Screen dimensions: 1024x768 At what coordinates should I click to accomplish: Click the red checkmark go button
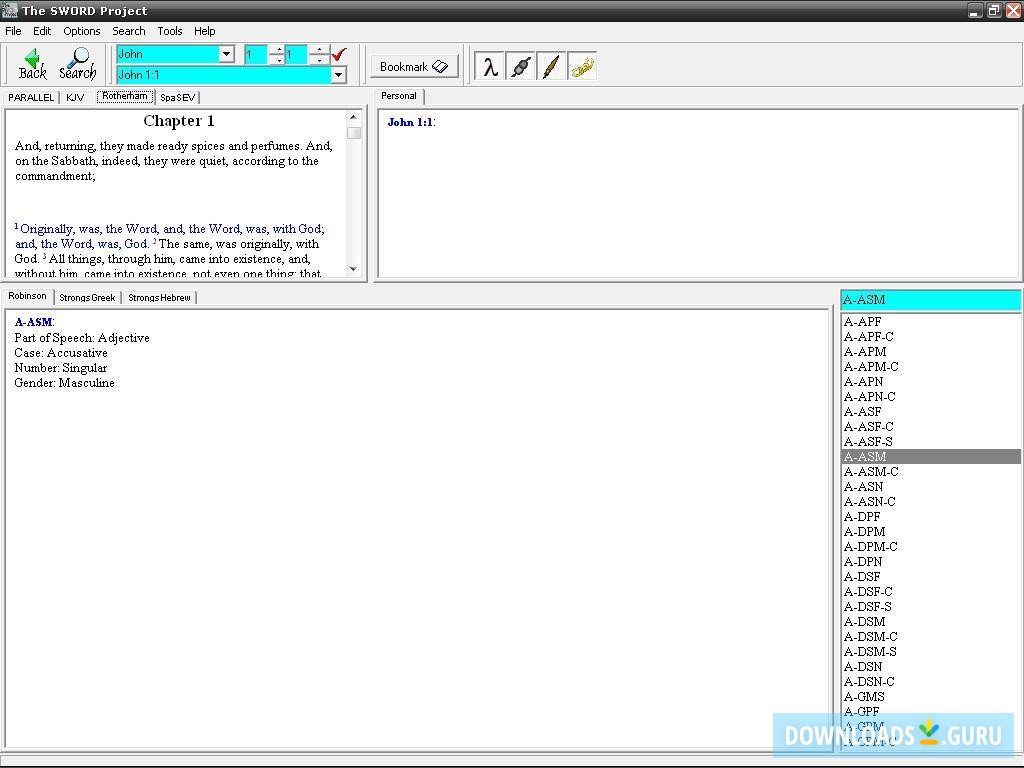(339, 54)
